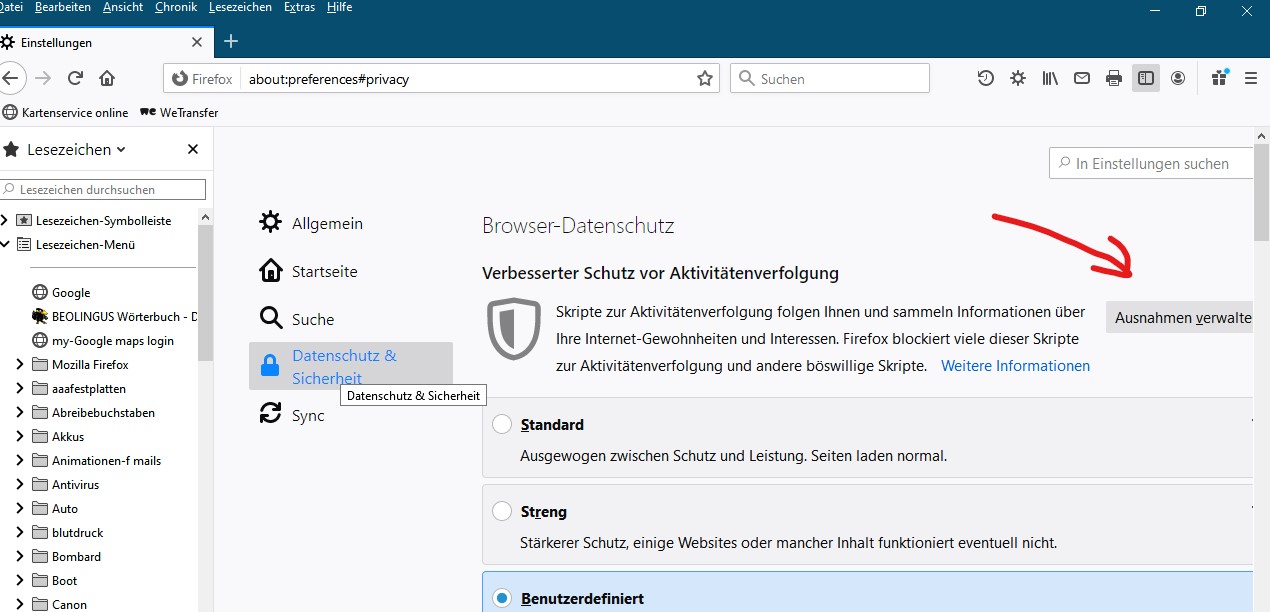Open the history clock icon in toolbar
Screen dimensions: 1270x612
[x=986, y=78]
